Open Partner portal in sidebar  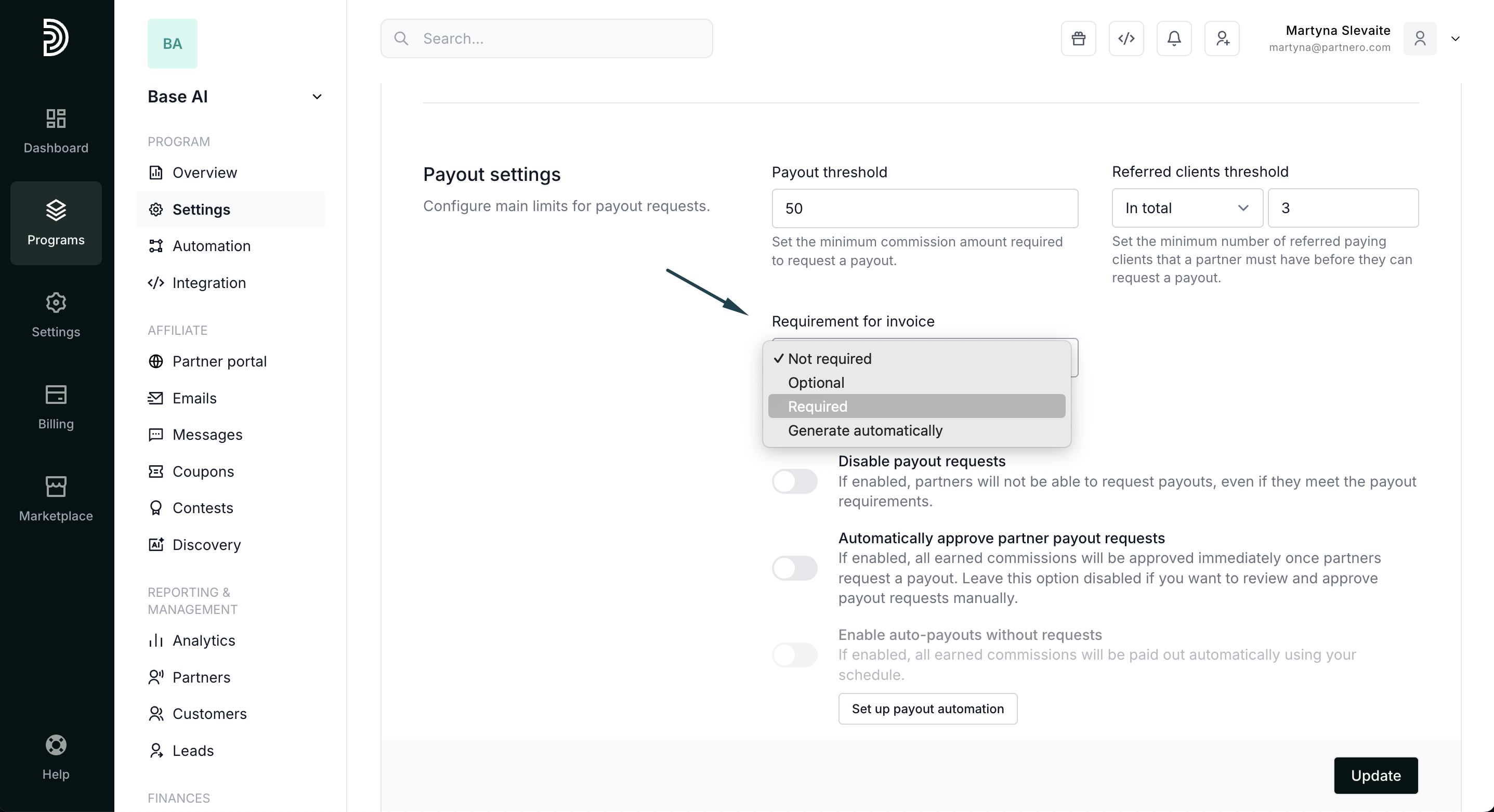[219, 361]
